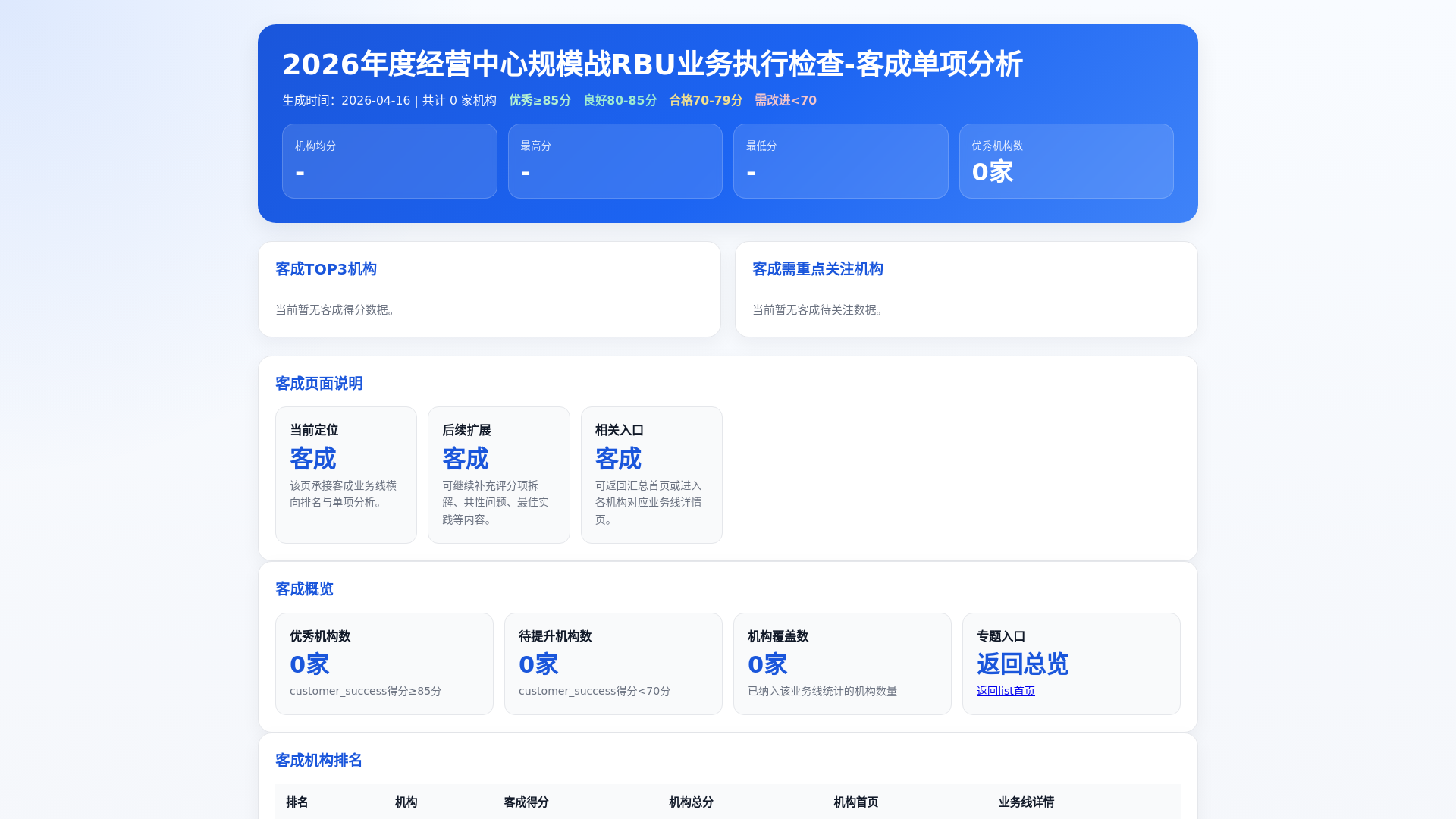Click the 机构覆盖数 card
The width and height of the screenshot is (1456, 819).
coord(843,664)
